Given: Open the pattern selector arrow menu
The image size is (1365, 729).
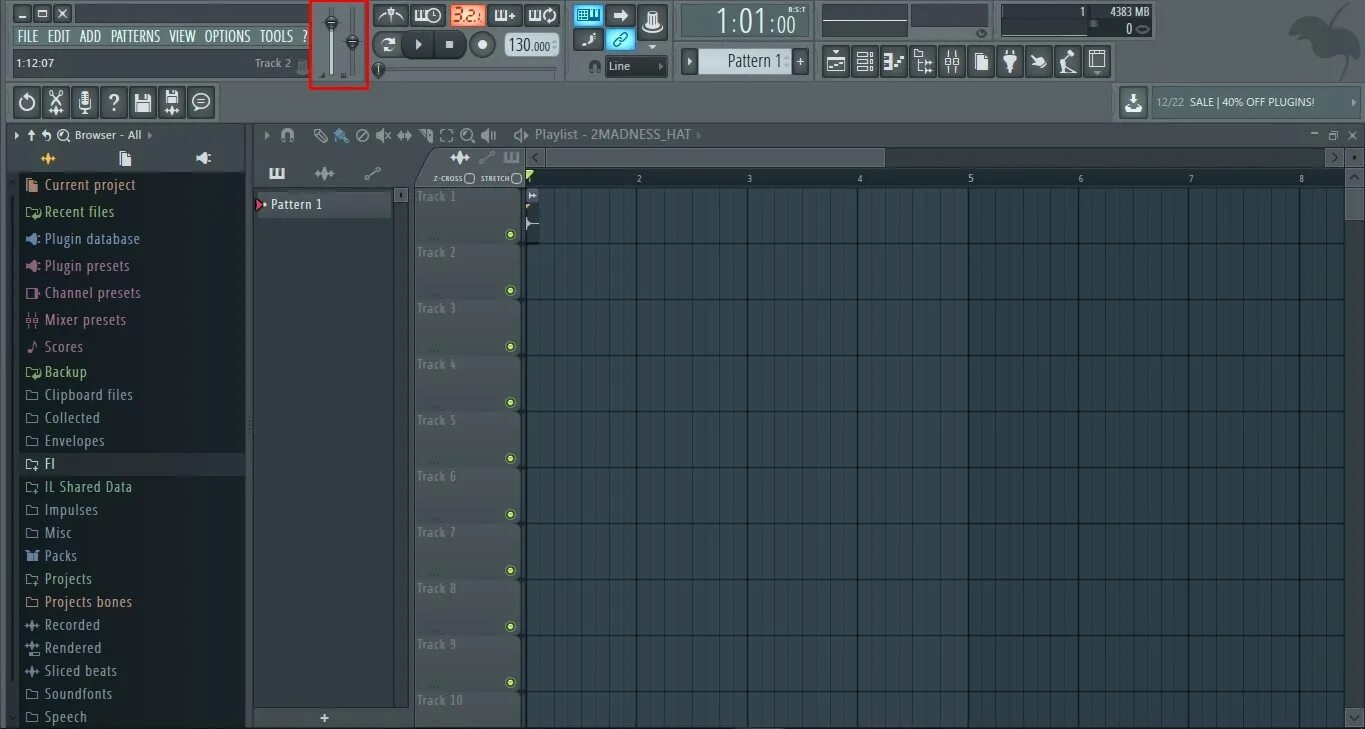Looking at the screenshot, I should 689,61.
